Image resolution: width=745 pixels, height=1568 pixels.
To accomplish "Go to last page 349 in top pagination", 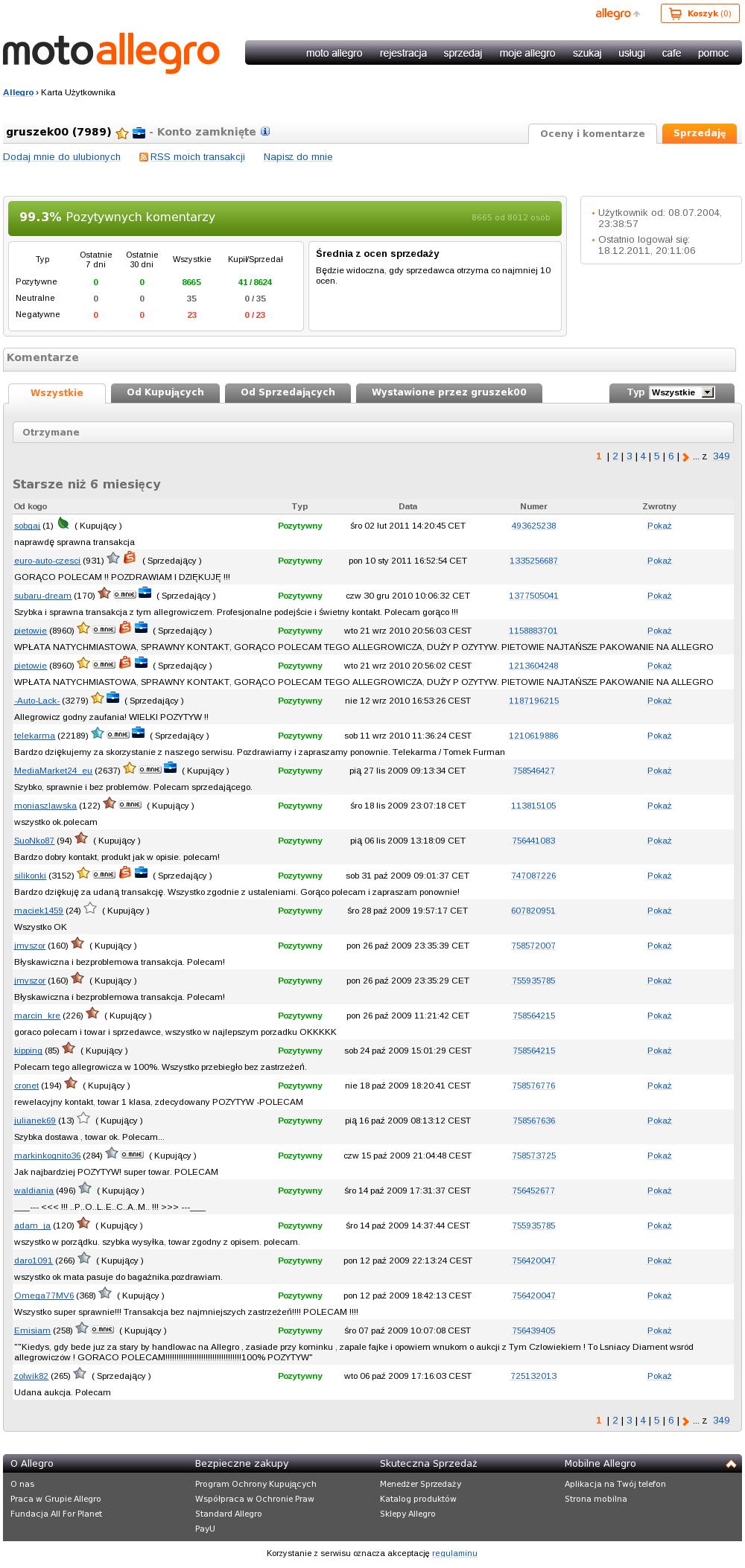I will (x=721, y=456).
